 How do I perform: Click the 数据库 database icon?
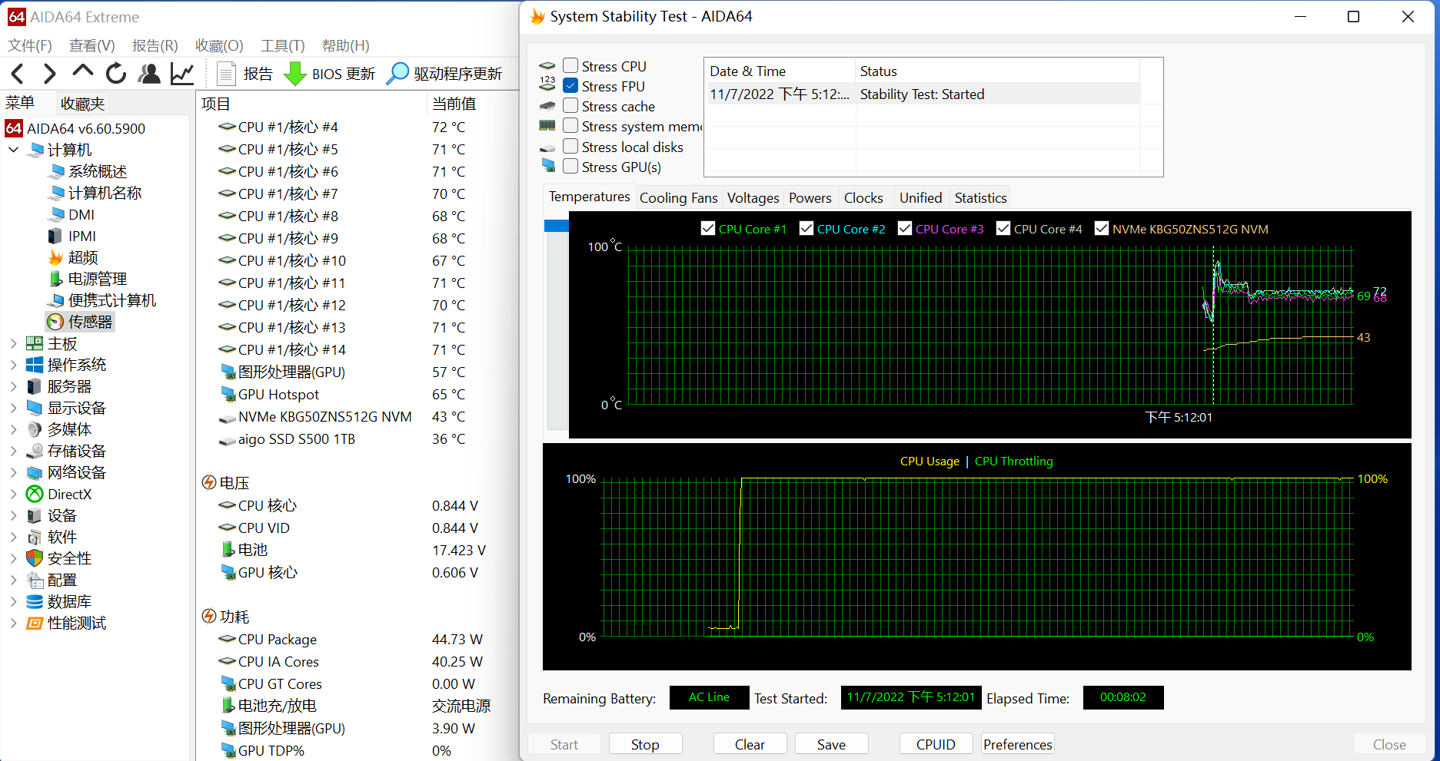point(34,601)
